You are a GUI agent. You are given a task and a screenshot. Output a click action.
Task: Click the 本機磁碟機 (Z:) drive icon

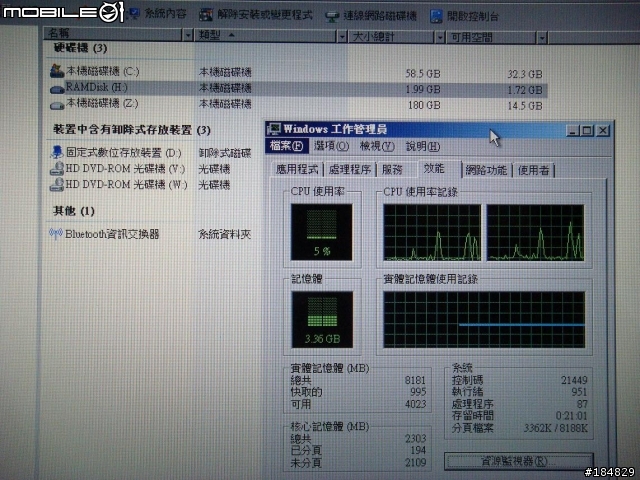point(57,105)
